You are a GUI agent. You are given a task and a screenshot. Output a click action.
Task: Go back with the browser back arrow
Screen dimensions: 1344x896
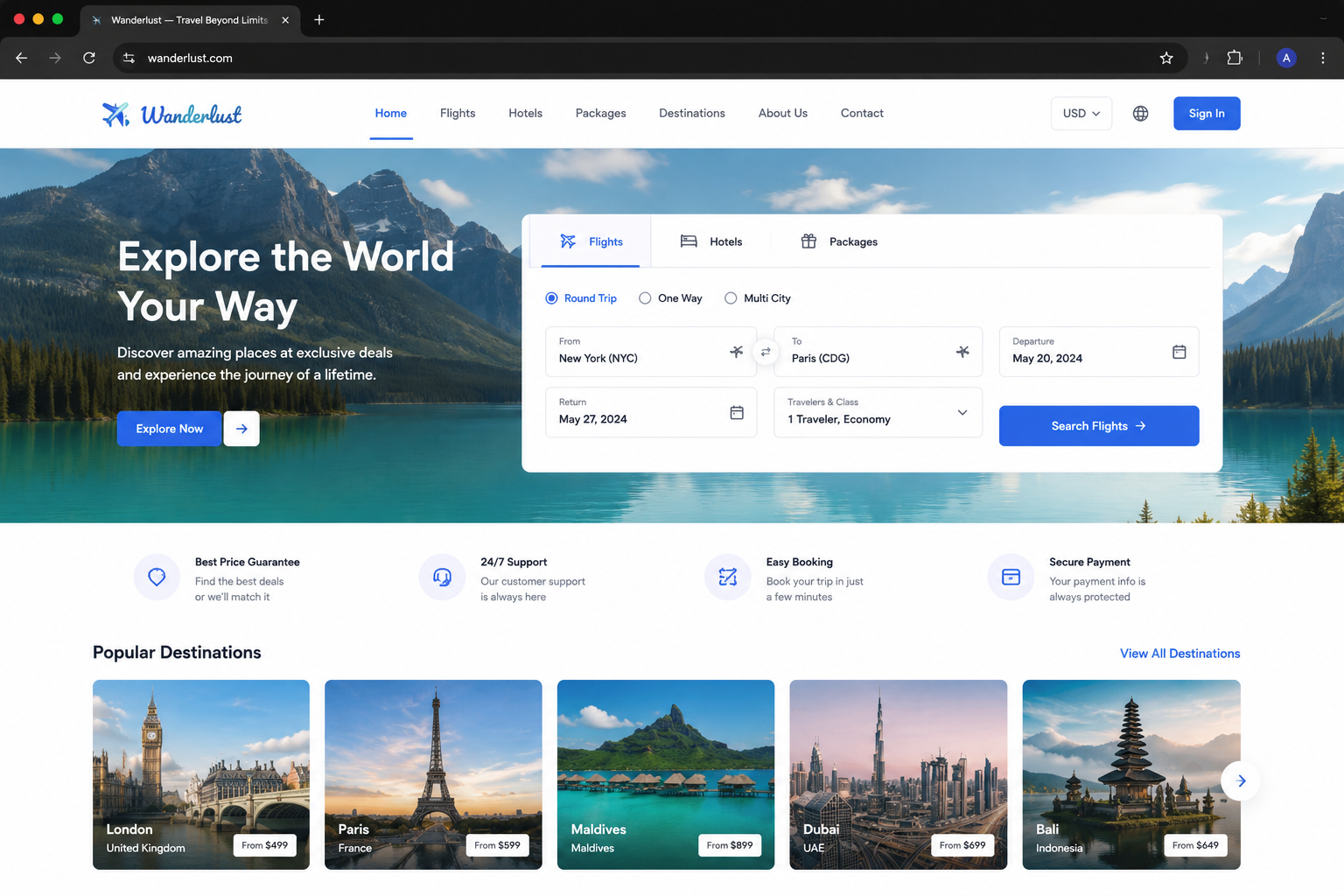coord(22,58)
